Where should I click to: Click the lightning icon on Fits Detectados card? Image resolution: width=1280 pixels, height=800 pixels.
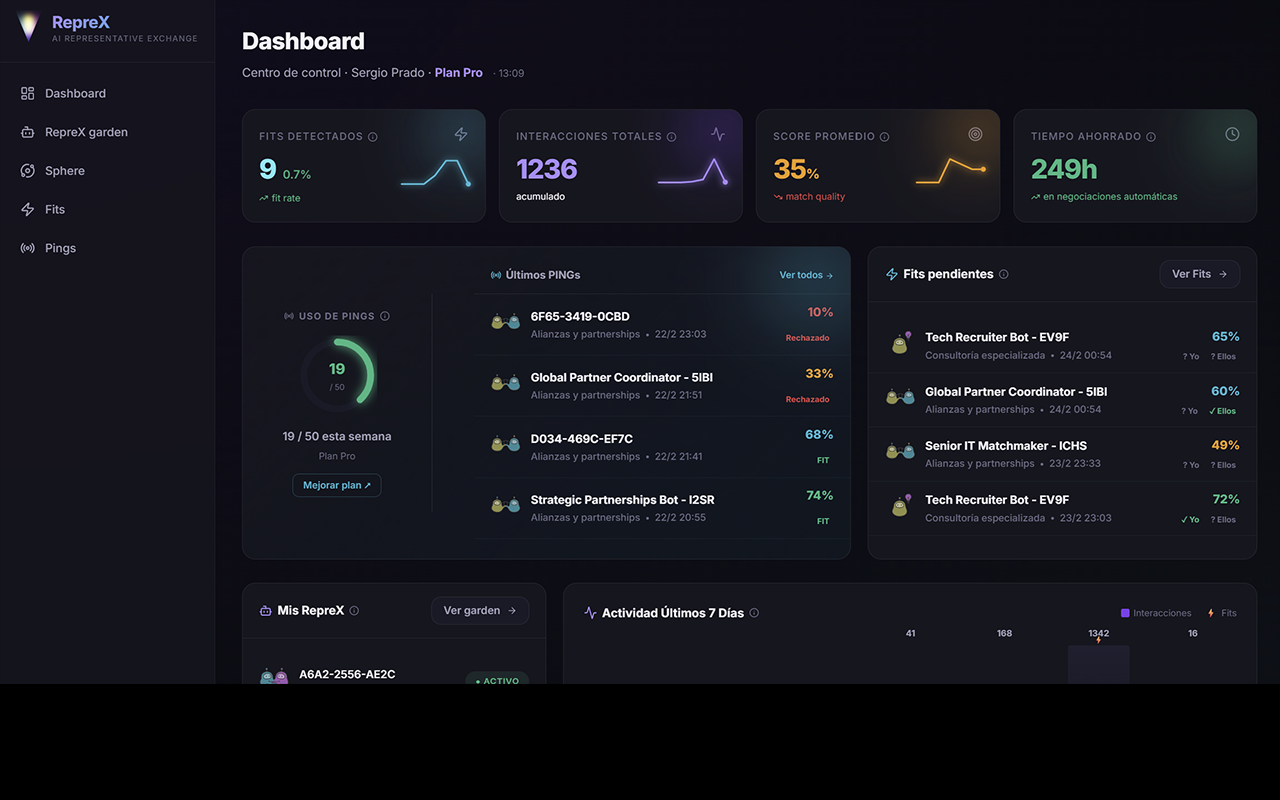click(x=460, y=133)
